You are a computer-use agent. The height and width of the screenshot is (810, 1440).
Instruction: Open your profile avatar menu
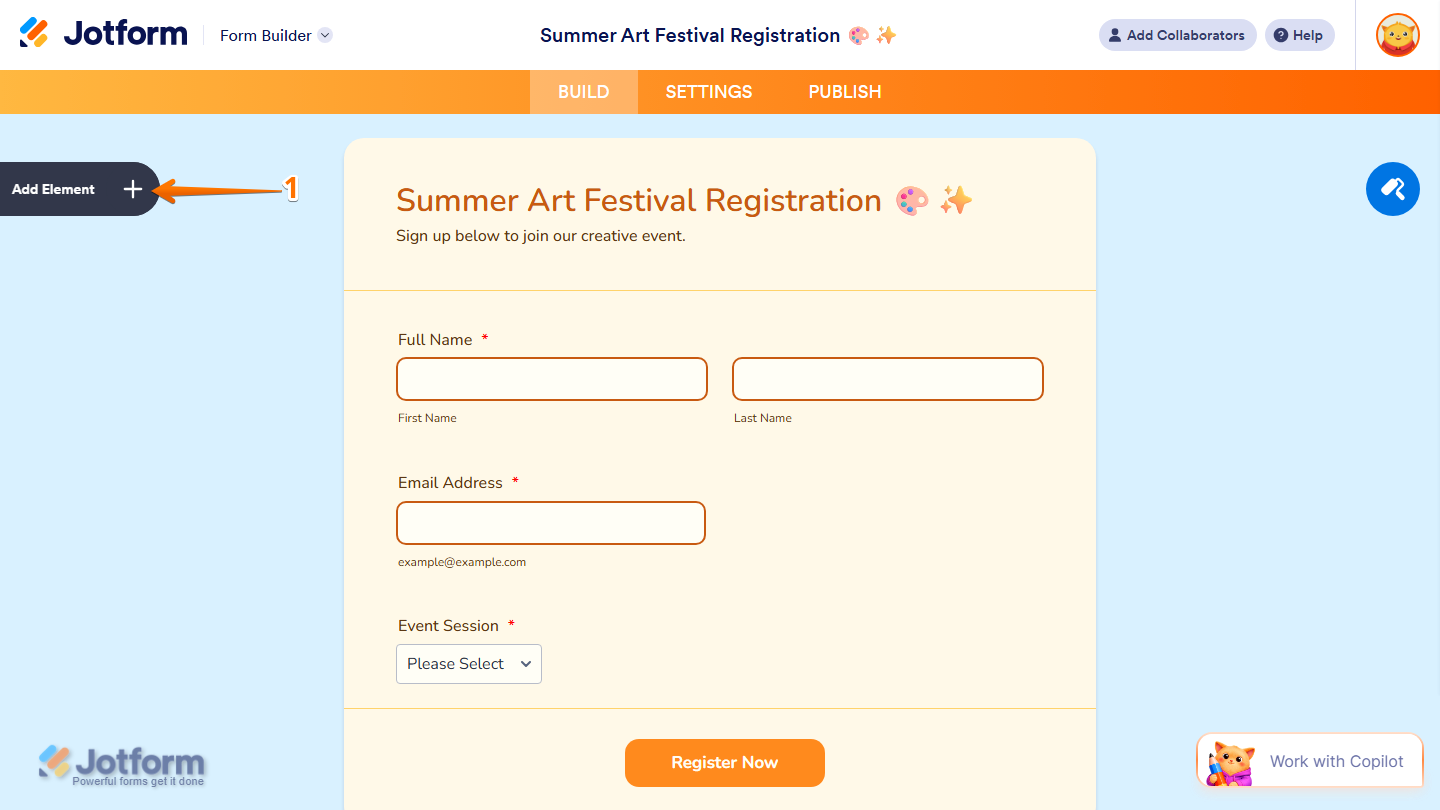1396,35
